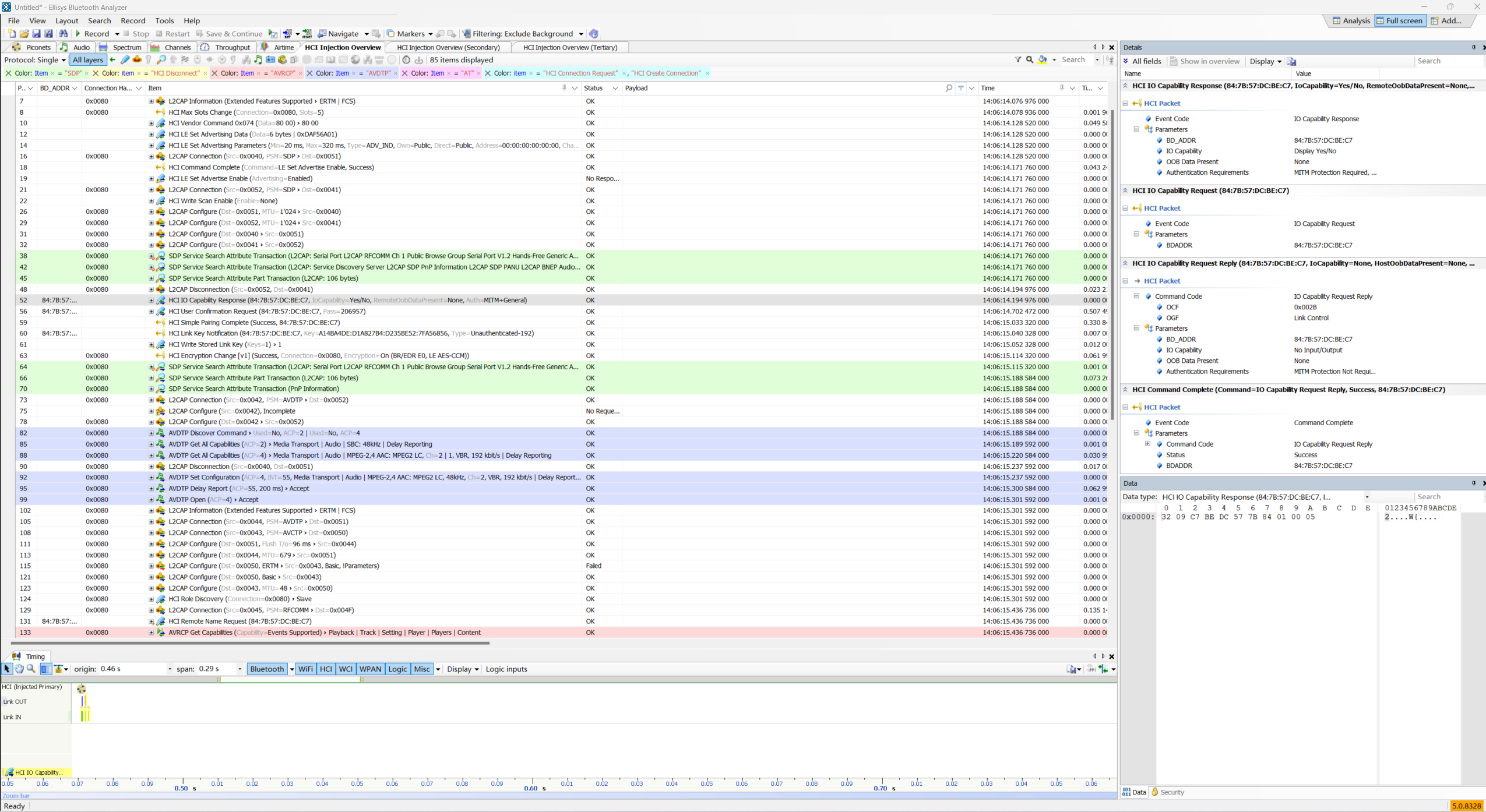Expand AVDTP Discover Command row 82
Viewport: 1486px width, 812px height.
(151, 433)
